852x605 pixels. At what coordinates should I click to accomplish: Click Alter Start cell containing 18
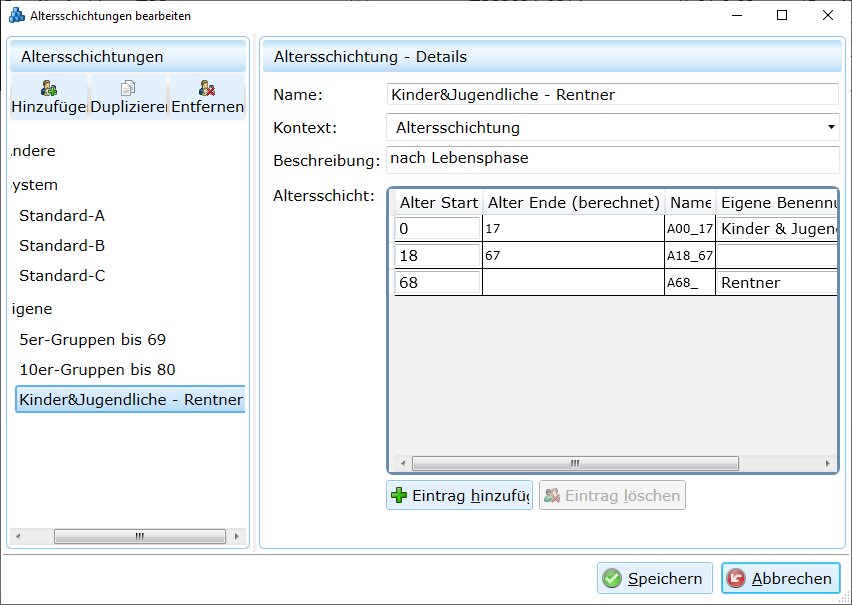(x=438, y=256)
